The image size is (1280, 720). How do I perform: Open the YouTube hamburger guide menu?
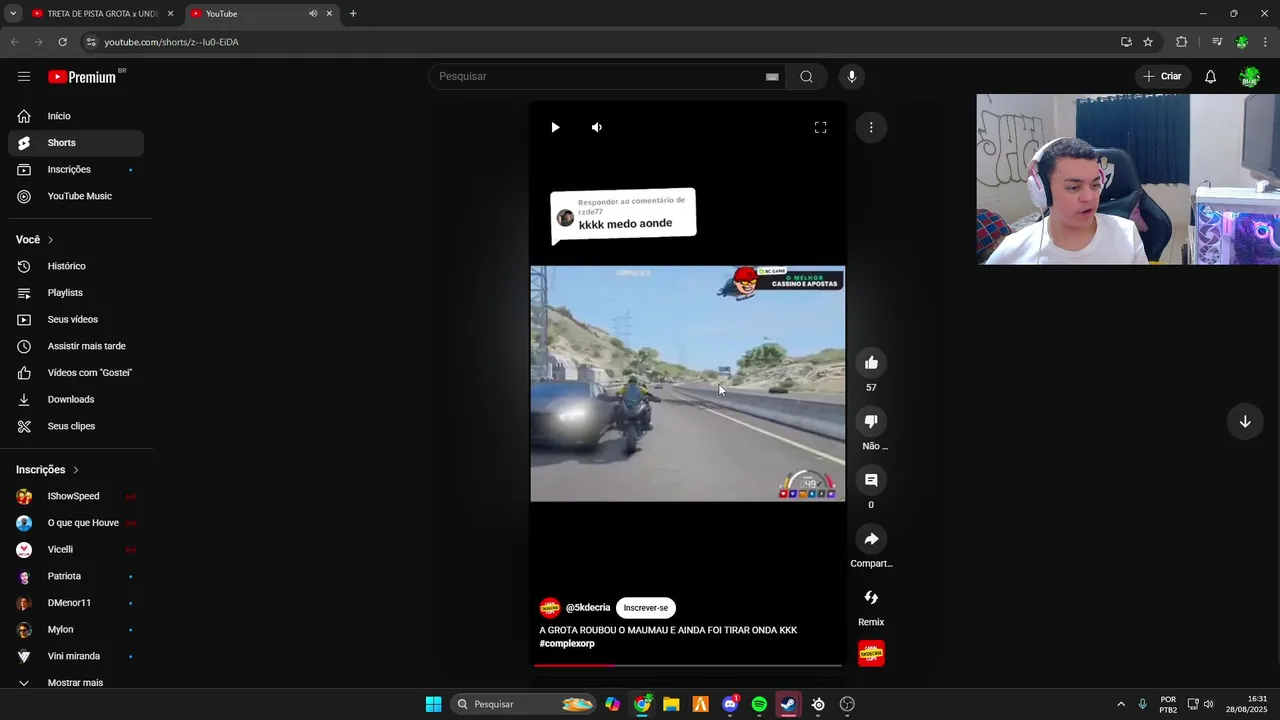pyautogui.click(x=24, y=77)
